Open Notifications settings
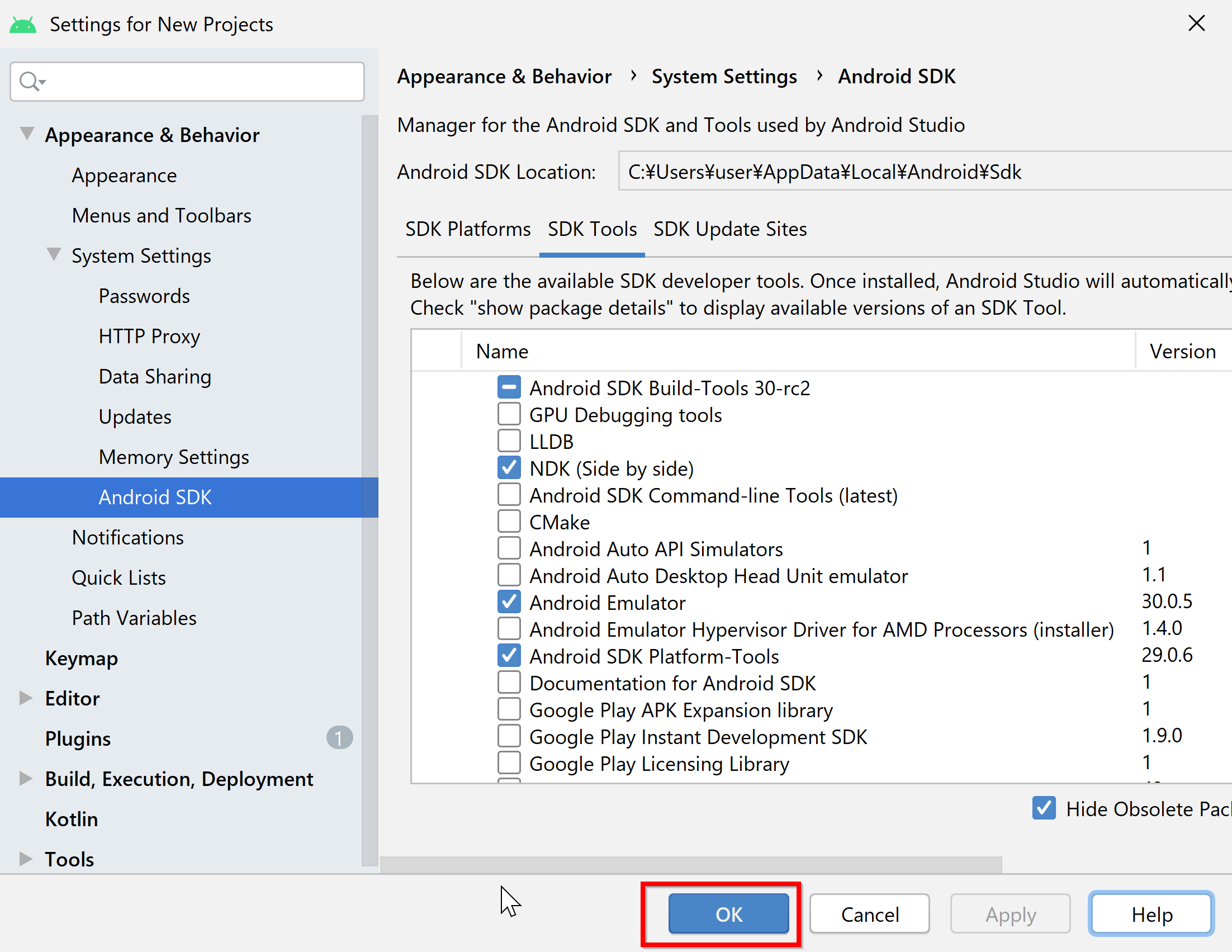This screenshot has width=1232, height=952. tap(127, 537)
